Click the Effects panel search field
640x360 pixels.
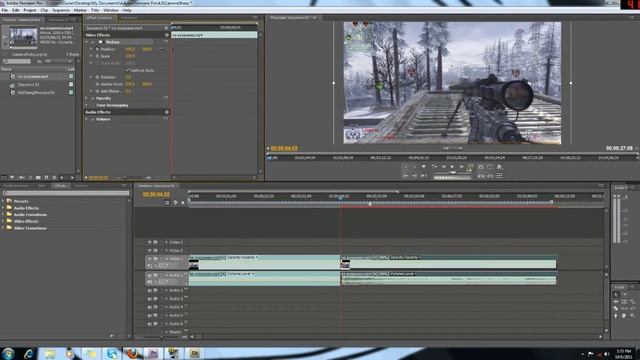coord(66,193)
